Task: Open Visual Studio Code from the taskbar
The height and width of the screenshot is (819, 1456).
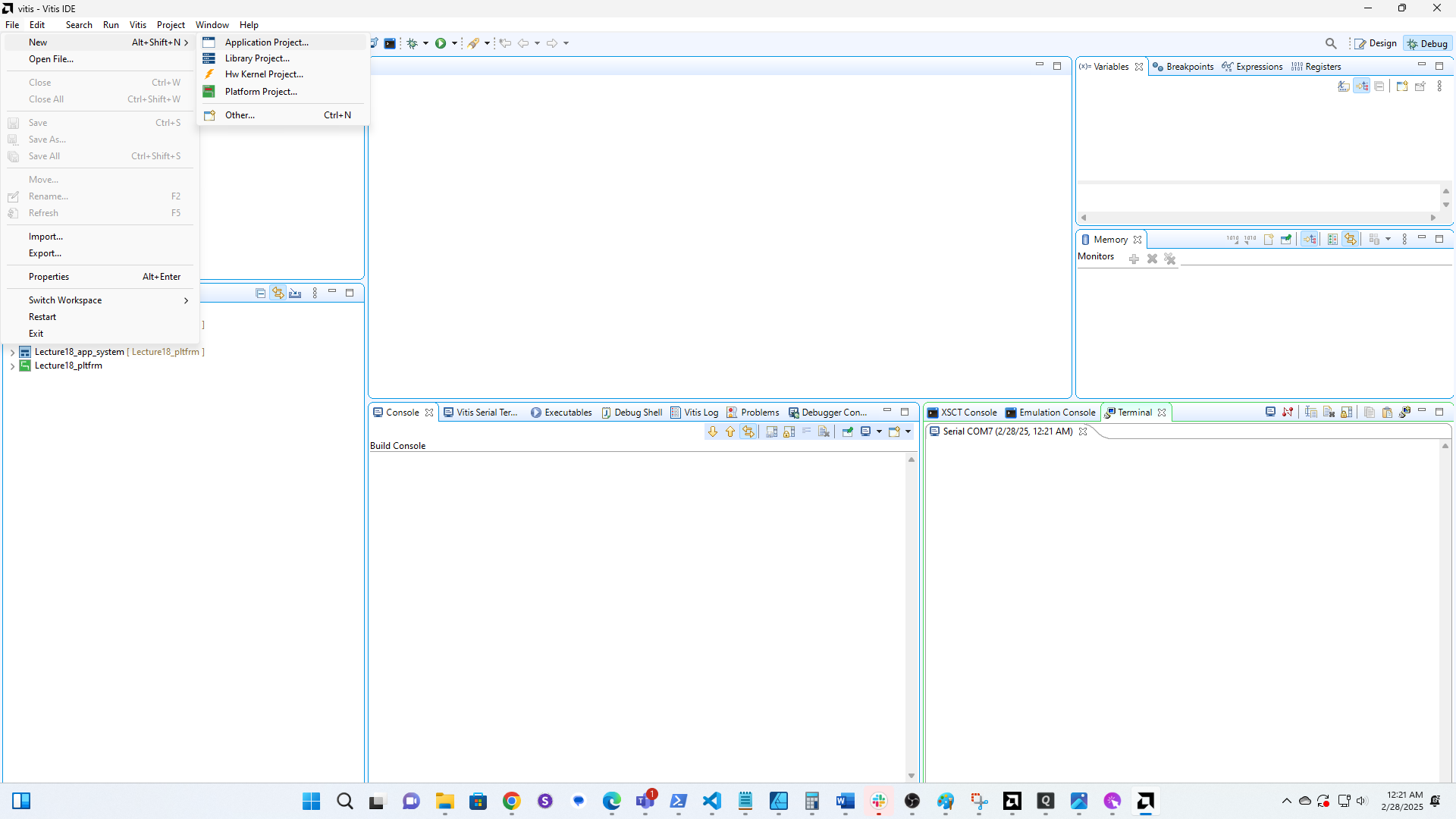Action: click(711, 802)
